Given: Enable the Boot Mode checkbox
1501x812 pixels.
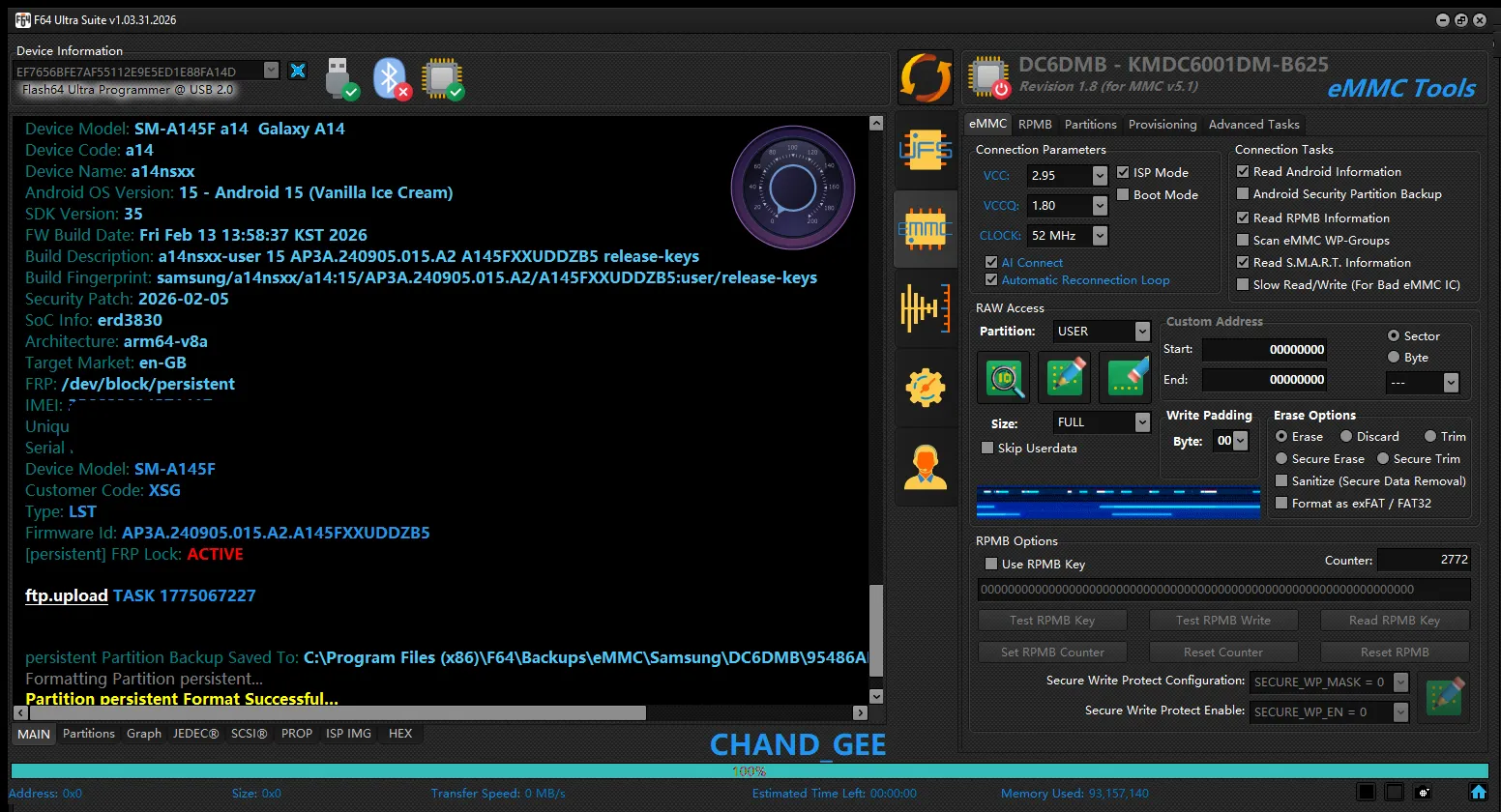Looking at the screenshot, I should 1123,194.
